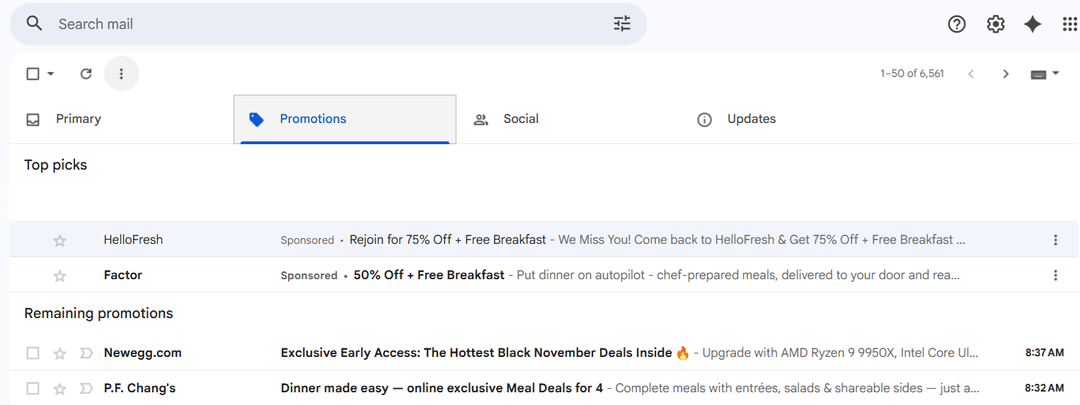Star the HelloFresh sponsored email

tap(60, 240)
